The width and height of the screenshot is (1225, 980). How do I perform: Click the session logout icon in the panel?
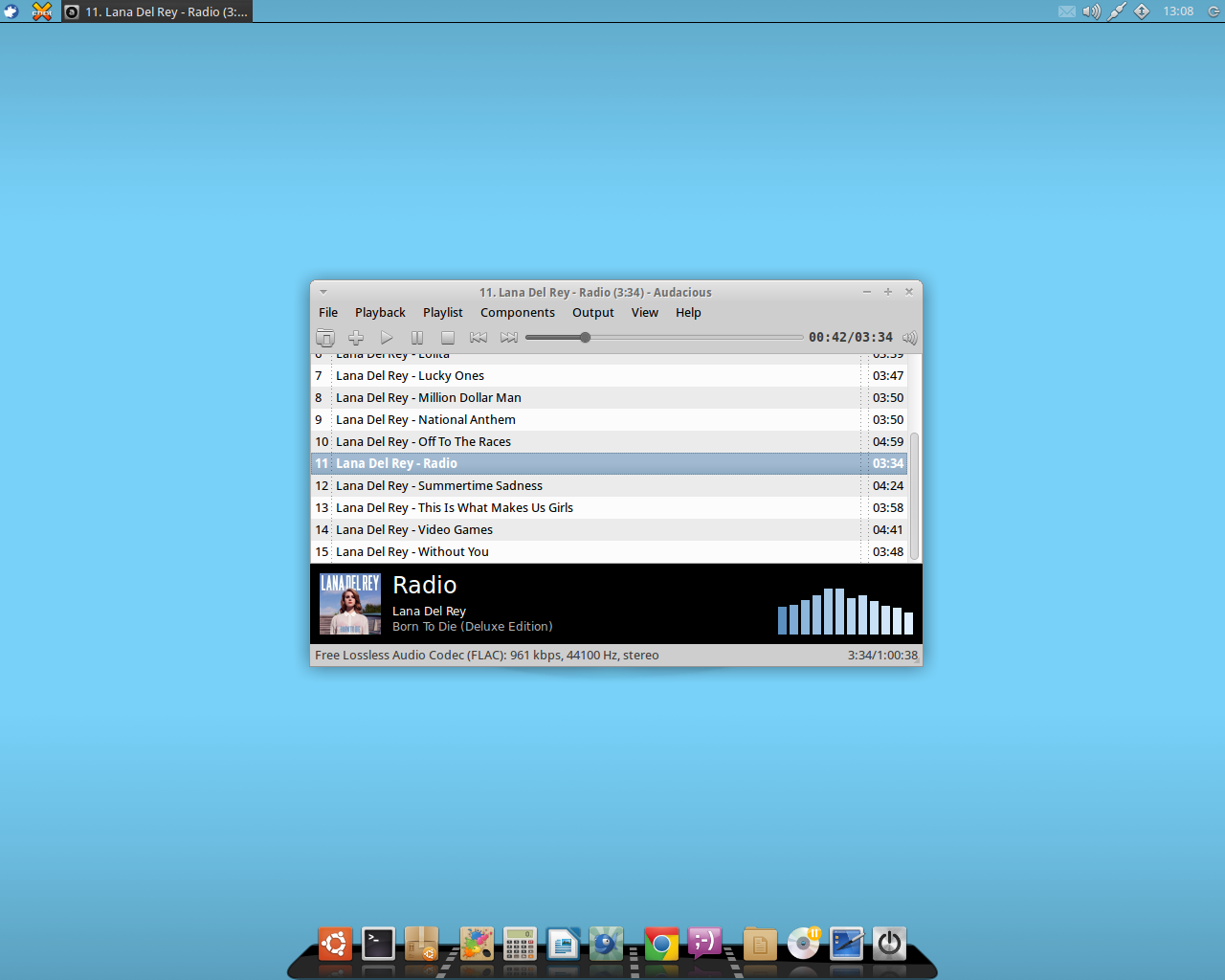coord(1214,11)
